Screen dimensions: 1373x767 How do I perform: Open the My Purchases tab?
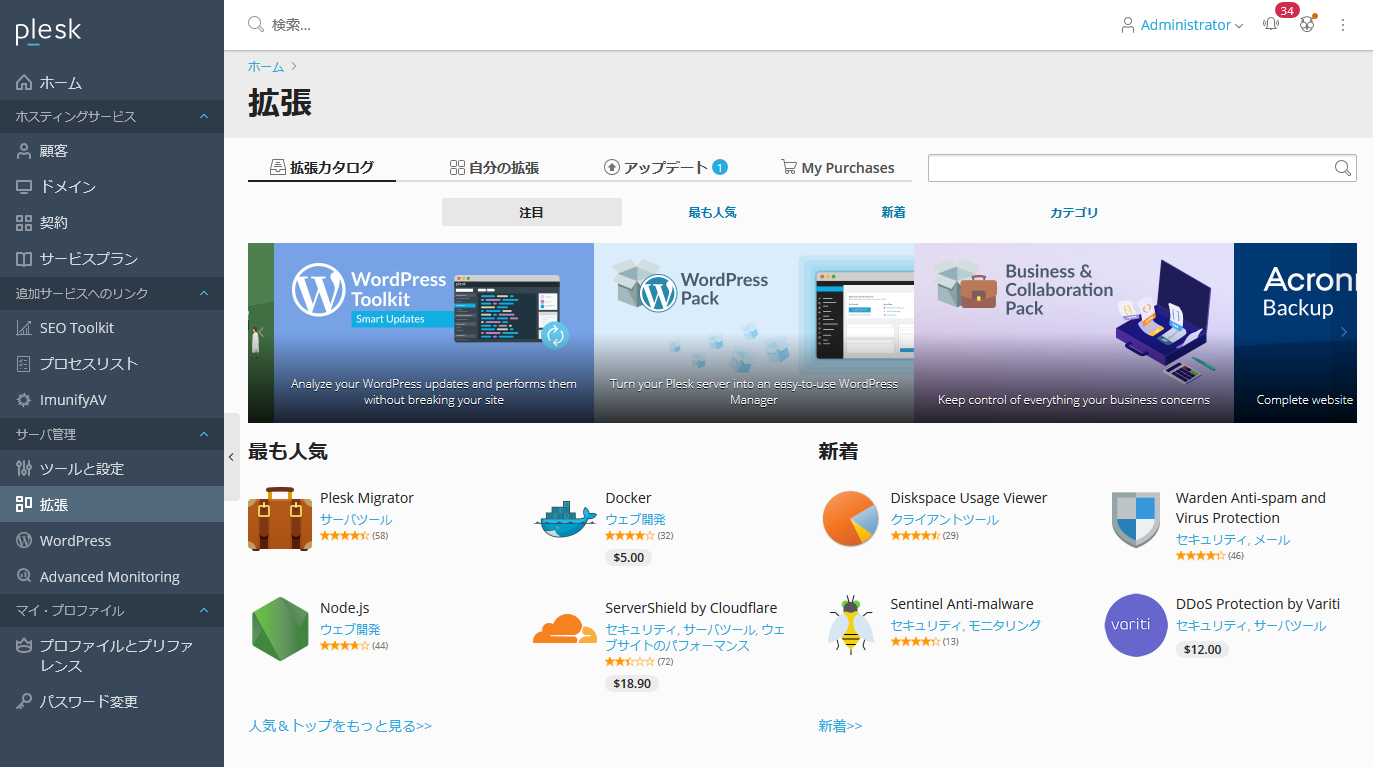coord(837,168)
